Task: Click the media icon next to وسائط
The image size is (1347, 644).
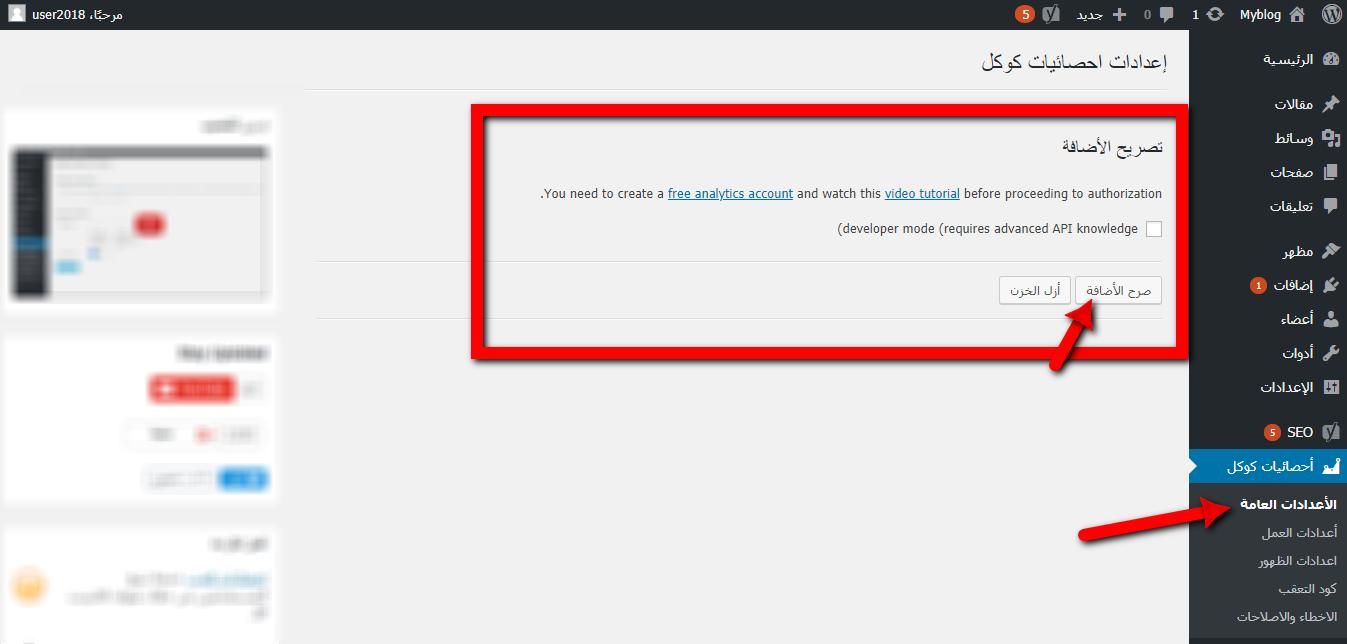Action: 1330,138
